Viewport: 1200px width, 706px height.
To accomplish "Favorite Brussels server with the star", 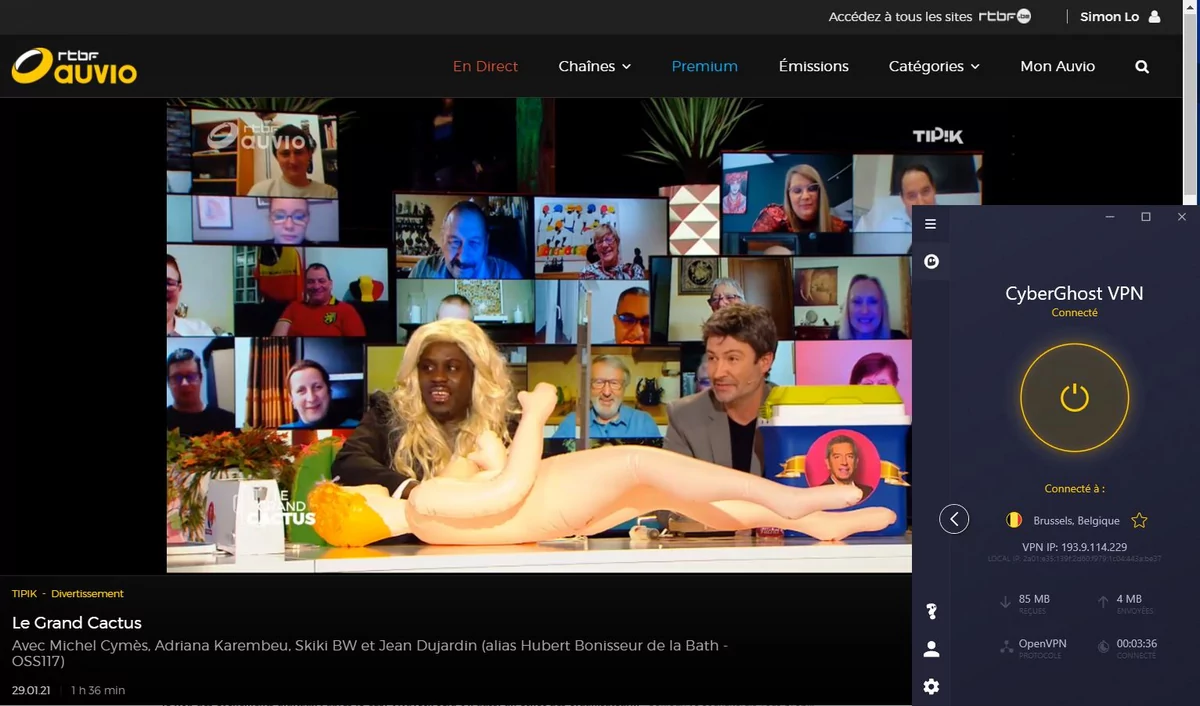I will tap(1139, 520).
